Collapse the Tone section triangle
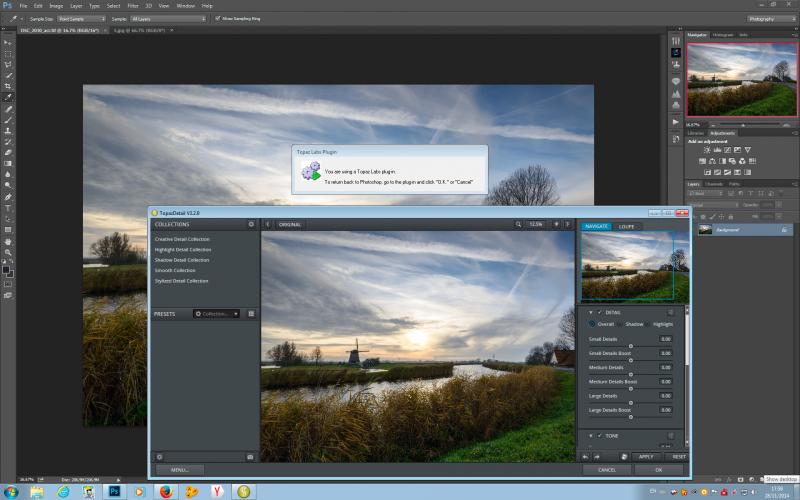The width and height of the screenshot is (800, 500). 591,436
